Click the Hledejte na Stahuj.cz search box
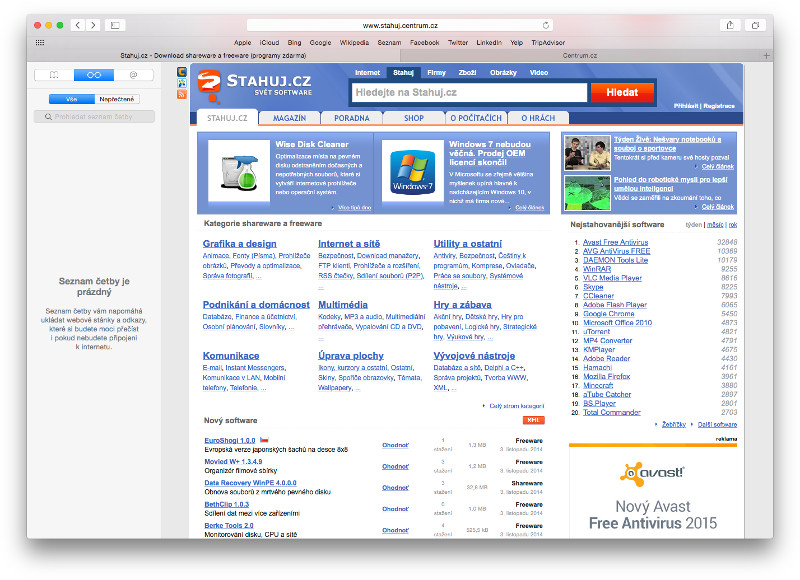The image size is (800, 580). tap(469, 92)
